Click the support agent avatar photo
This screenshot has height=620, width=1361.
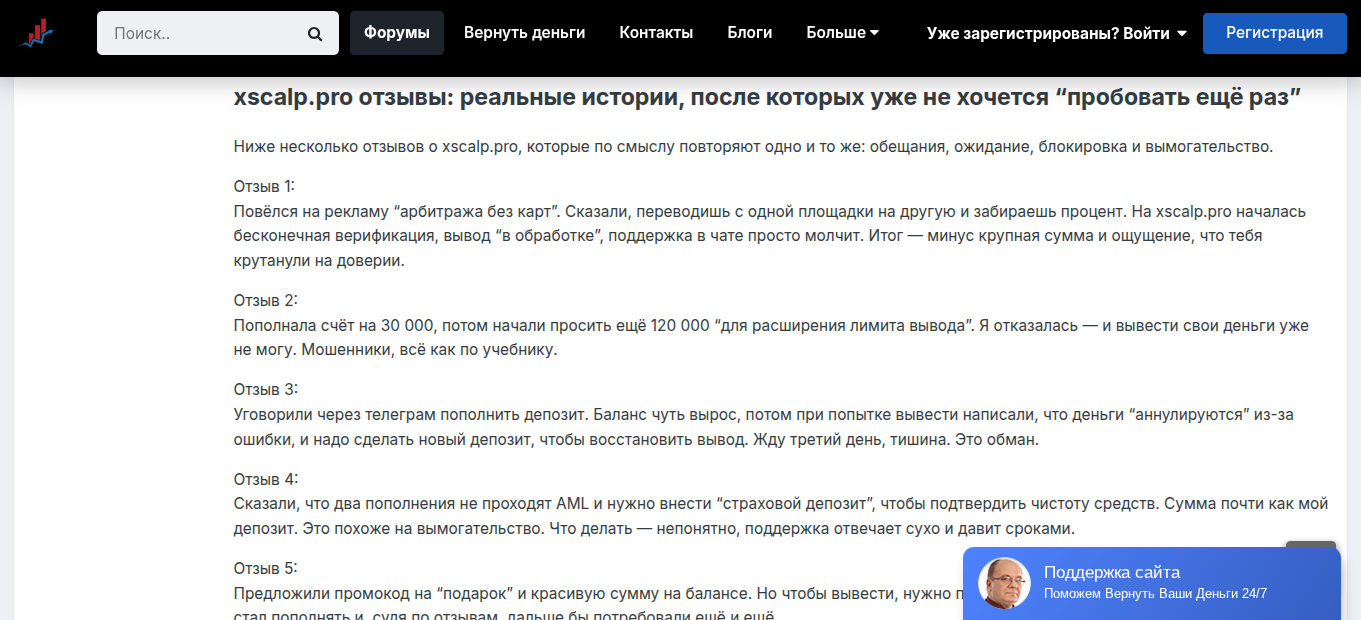tap(1004, 583)
